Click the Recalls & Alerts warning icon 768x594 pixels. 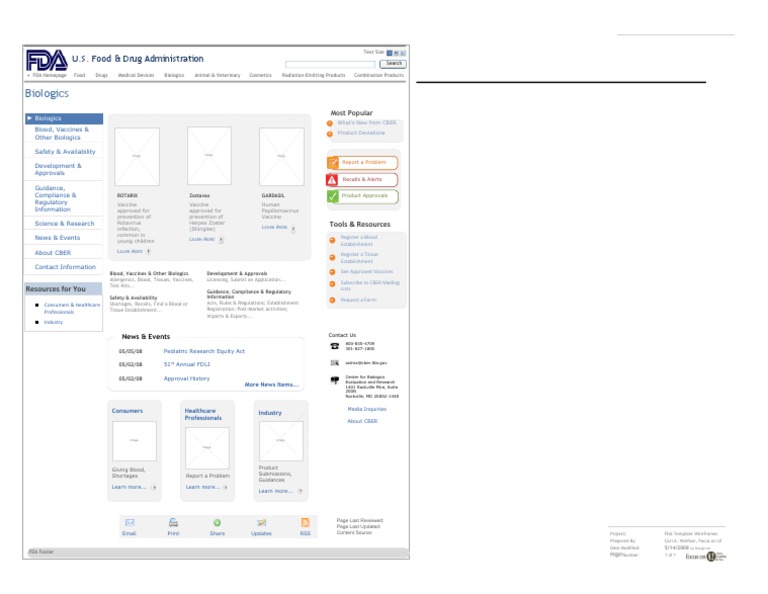coord(332,180)
